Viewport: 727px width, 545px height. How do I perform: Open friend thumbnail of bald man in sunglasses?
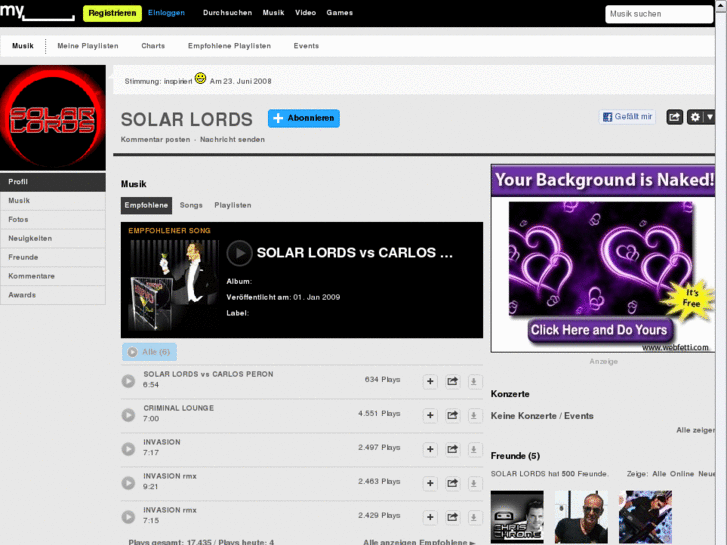581,517
